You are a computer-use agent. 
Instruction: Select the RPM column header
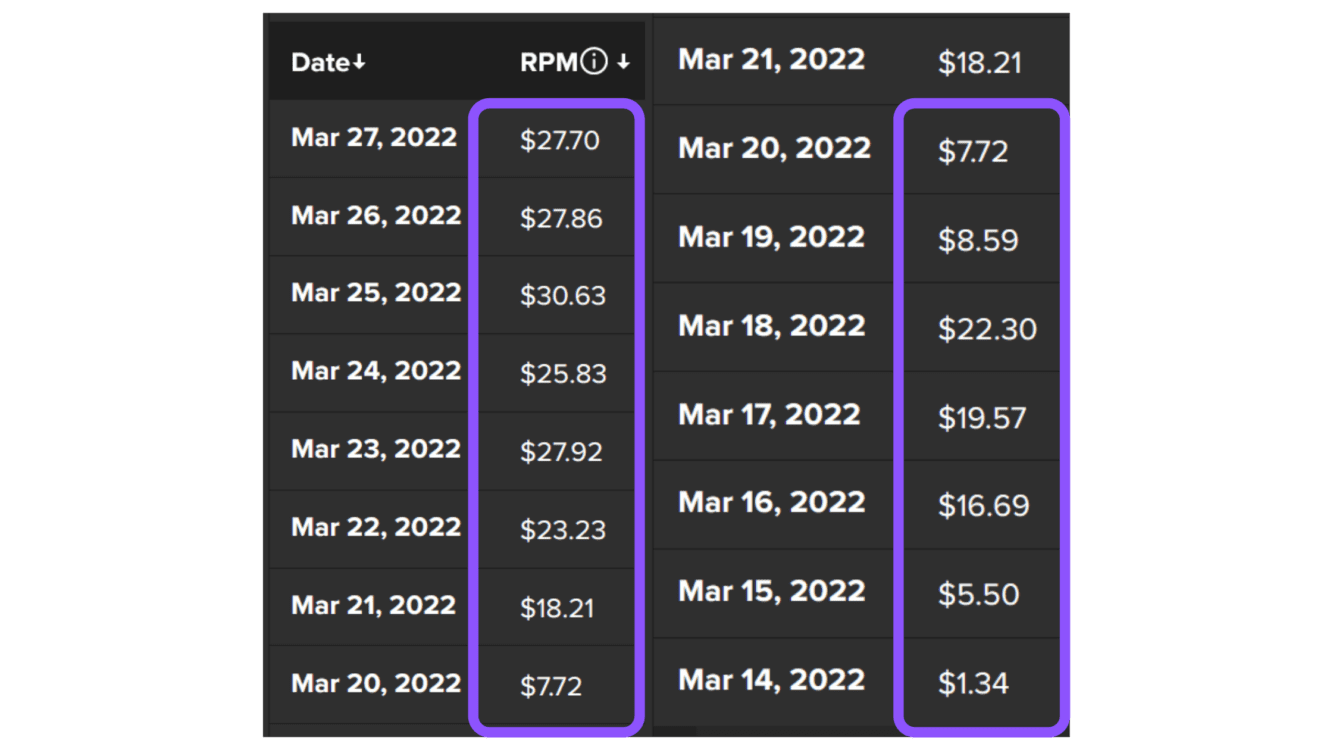(x=549, y=62)
